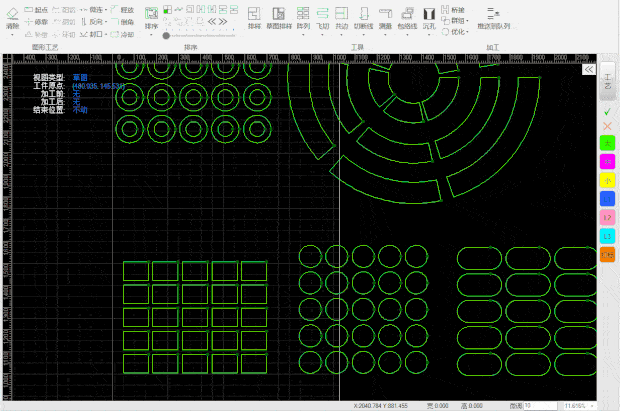The width and height of the screenshot is (620, 411).
Task: Expand the 反向 dropdown arrow
Action: click(106, 22)
